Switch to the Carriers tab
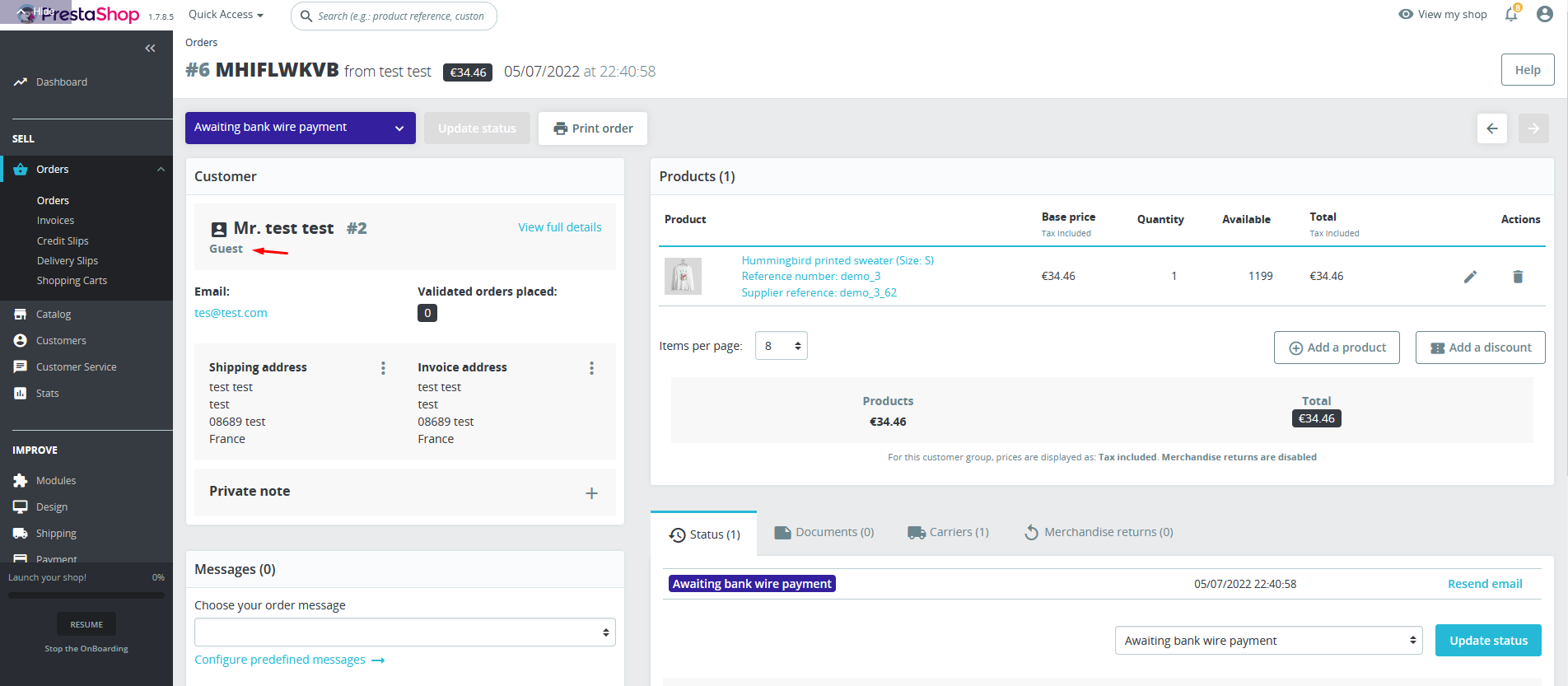Viewport: 1568px width, 686px height. [x=948, y=533]
